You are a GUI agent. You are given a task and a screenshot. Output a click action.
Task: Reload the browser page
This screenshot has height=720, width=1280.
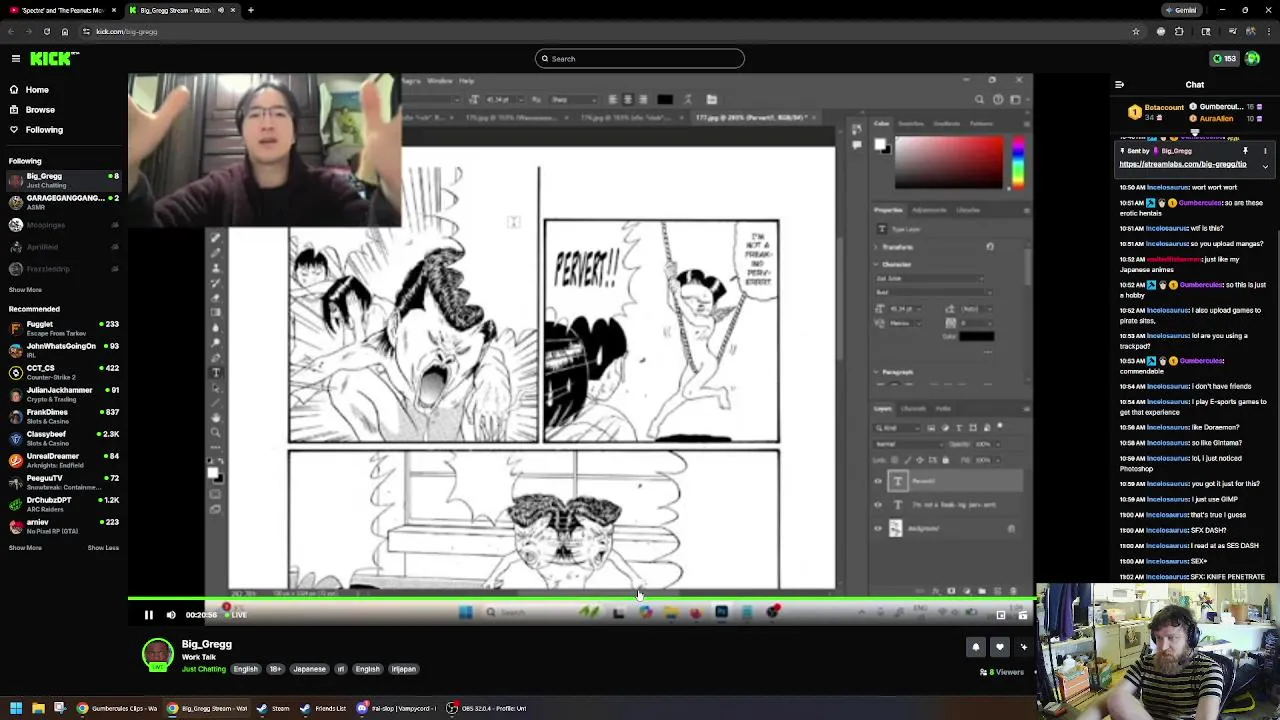(47, 32)
